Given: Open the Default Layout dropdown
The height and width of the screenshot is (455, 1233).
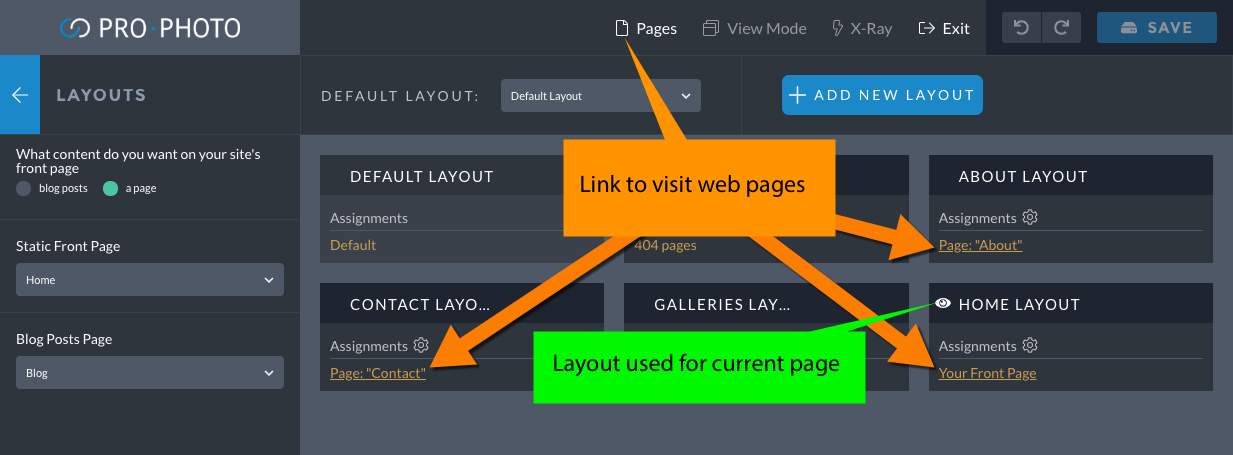Looking at the screenshot, I should click(x=601, y=96).
